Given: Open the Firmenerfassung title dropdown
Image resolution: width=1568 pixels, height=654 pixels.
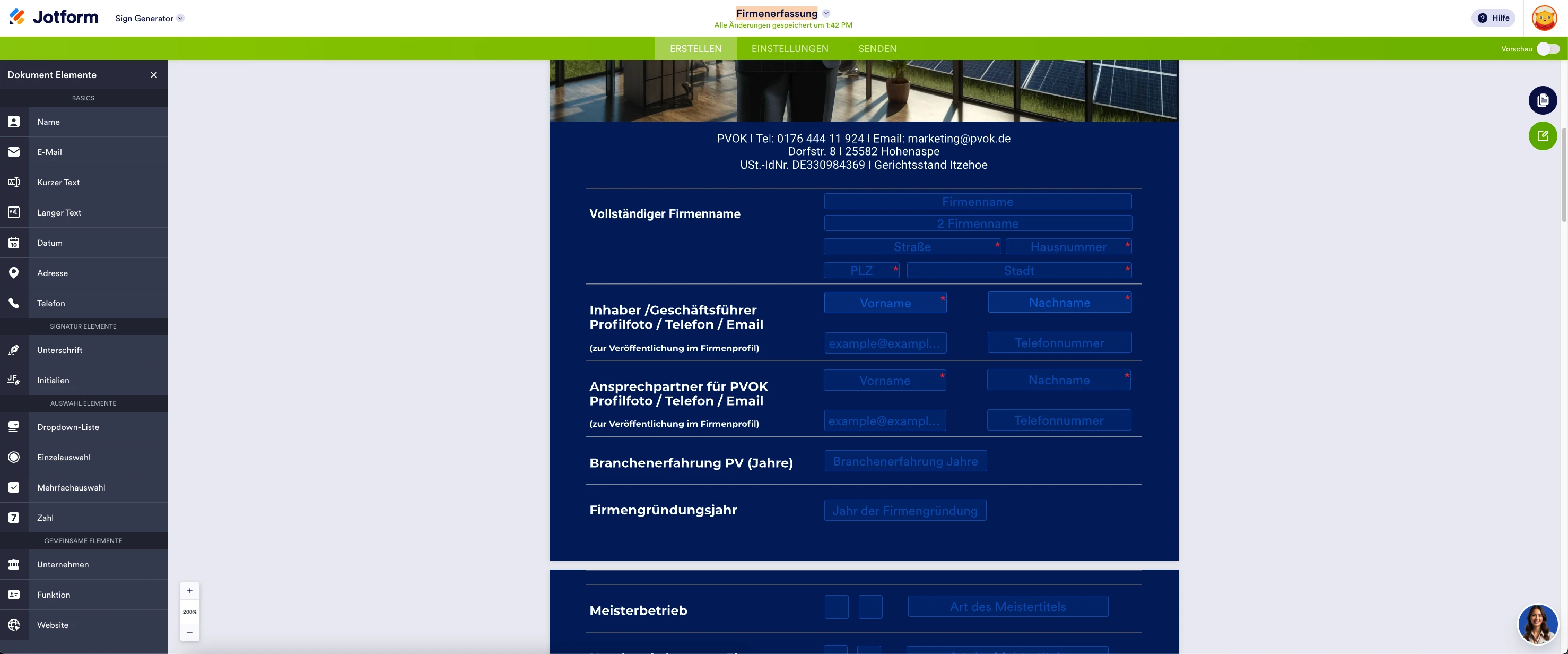Looking at the screenshot, I should (826, 13).
